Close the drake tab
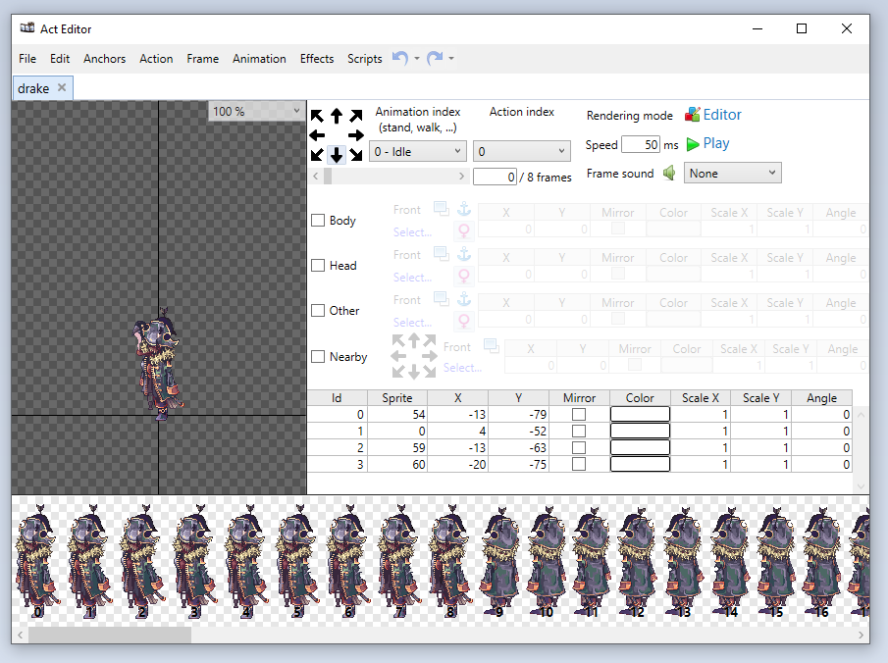Image resolution: width=888 pixels, height=663 pixels. 62,88
